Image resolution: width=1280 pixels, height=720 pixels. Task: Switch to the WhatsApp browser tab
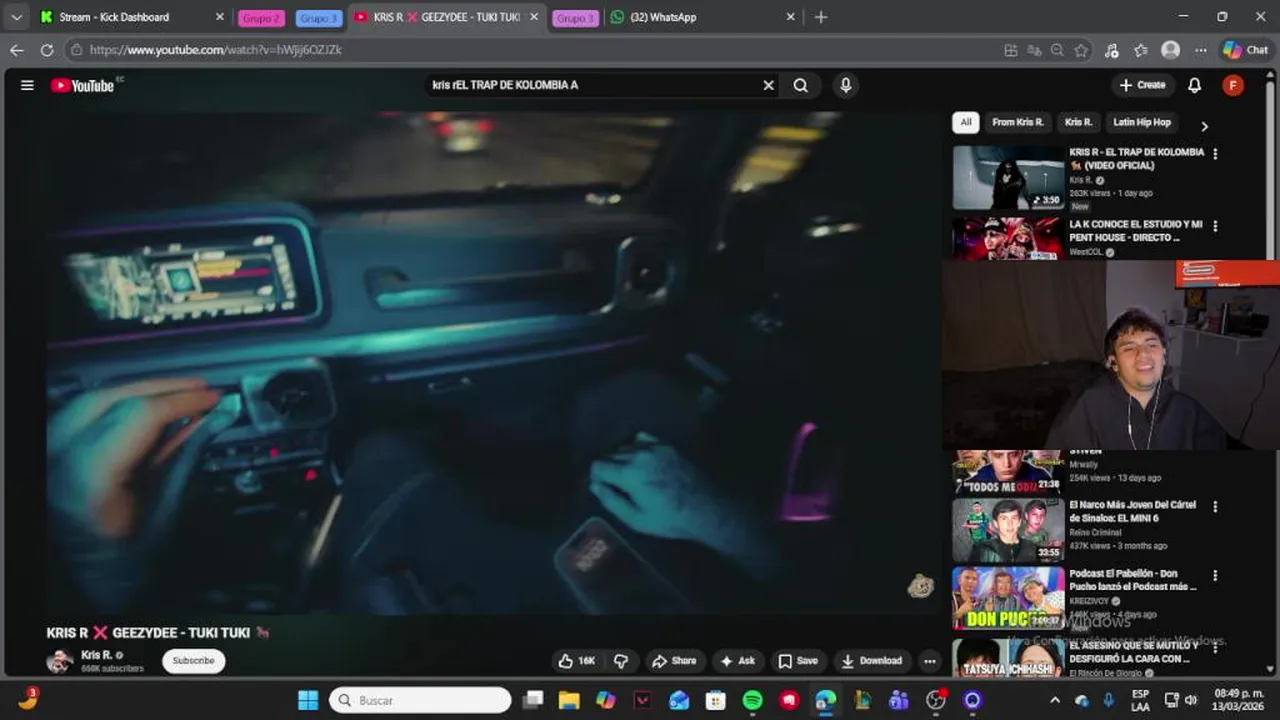[x=704, y=17]
